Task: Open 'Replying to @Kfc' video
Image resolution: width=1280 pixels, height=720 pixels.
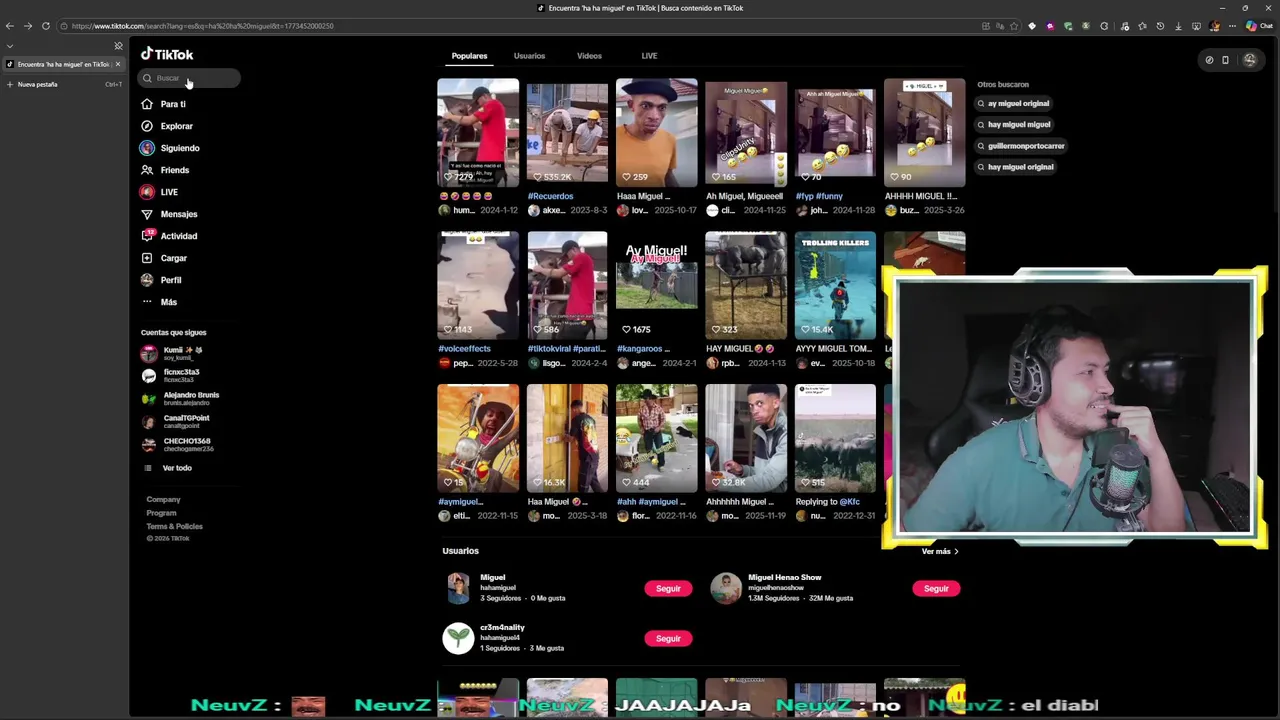Action: (835, 439)
